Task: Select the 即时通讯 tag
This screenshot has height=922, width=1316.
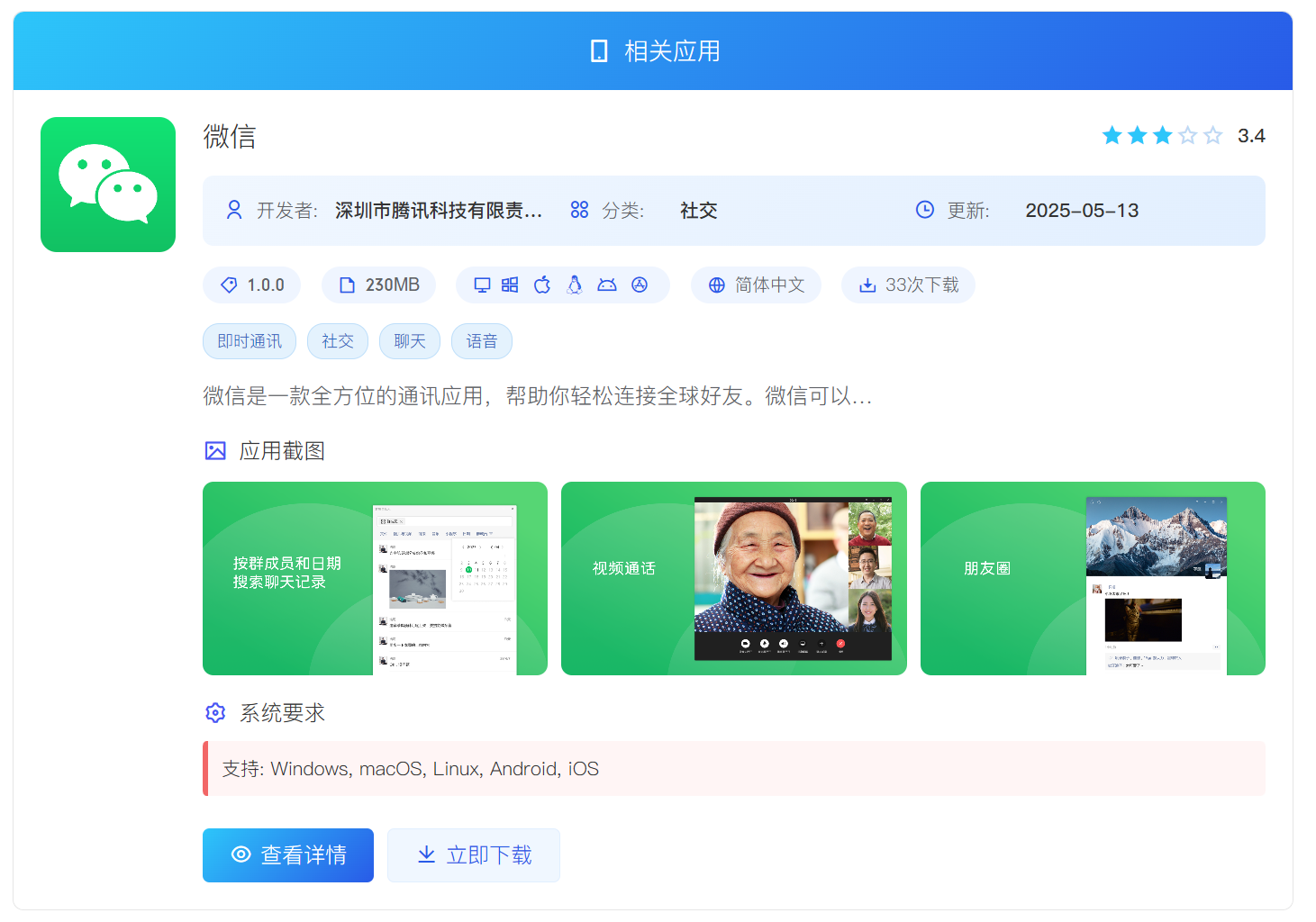Action: tap(250, 341)
